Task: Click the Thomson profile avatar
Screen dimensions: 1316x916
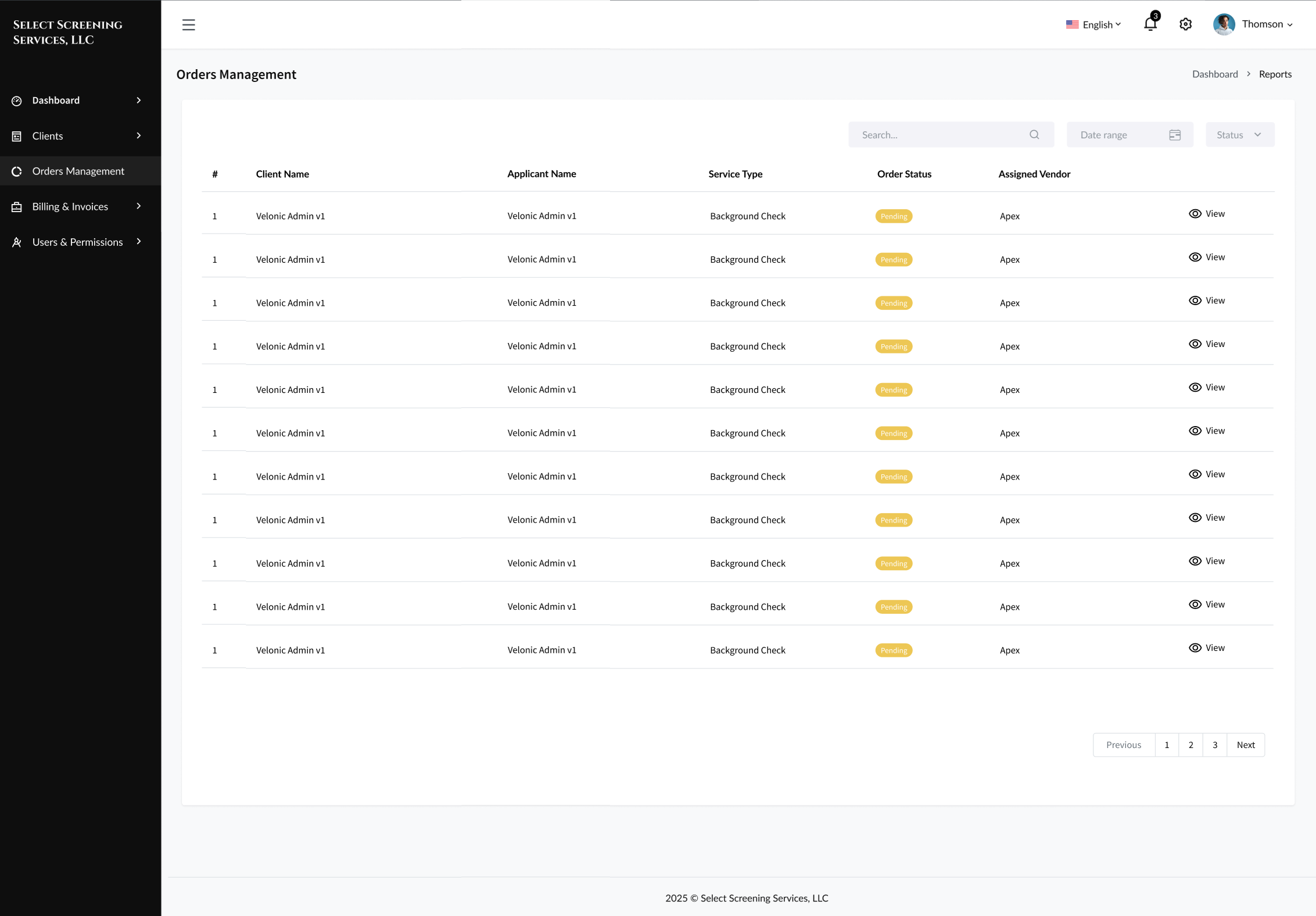Action: coord(1224,24)
